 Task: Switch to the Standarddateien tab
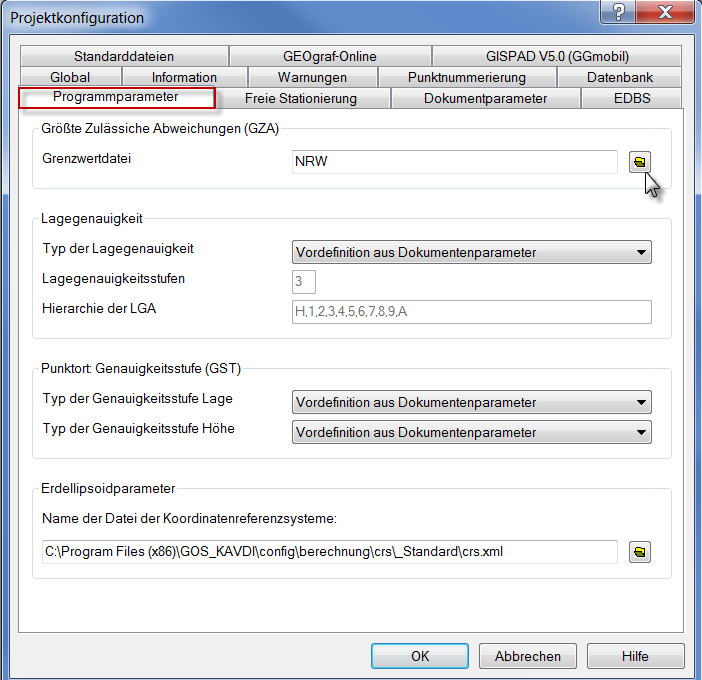[x=123, y=57]
